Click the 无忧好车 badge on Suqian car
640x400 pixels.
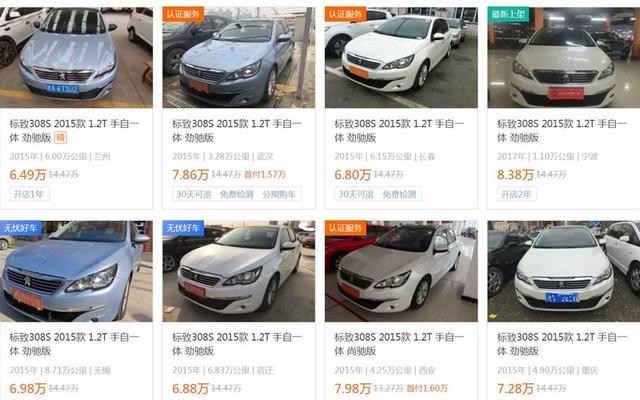click(x=183, y=228)
